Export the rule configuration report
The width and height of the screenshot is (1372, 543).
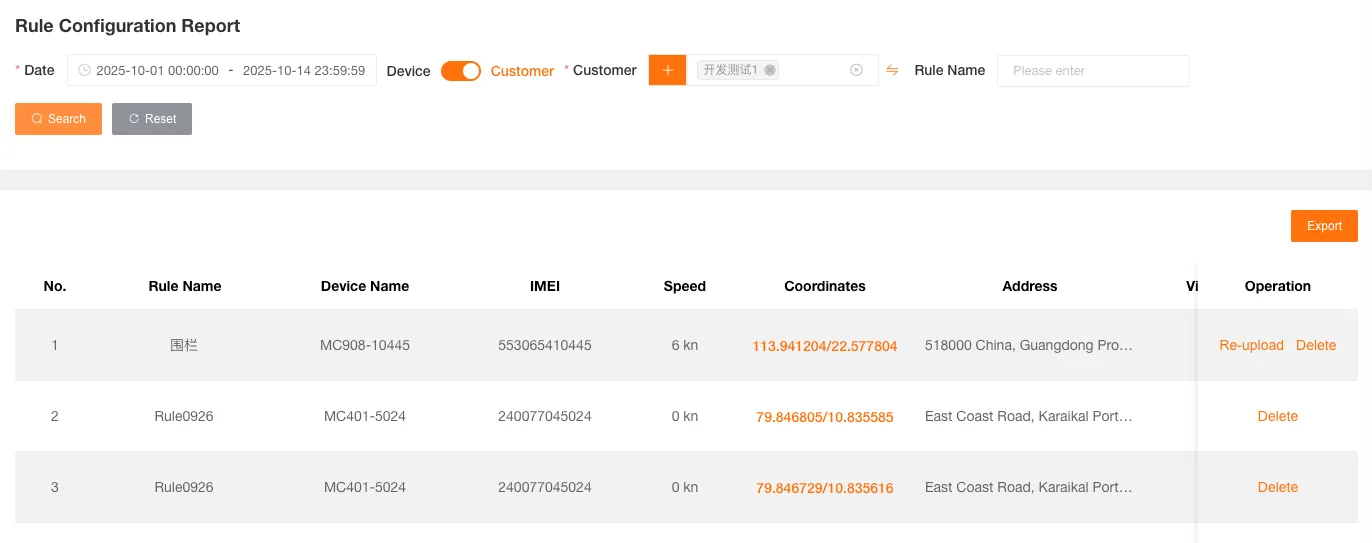coord(1323,226)
